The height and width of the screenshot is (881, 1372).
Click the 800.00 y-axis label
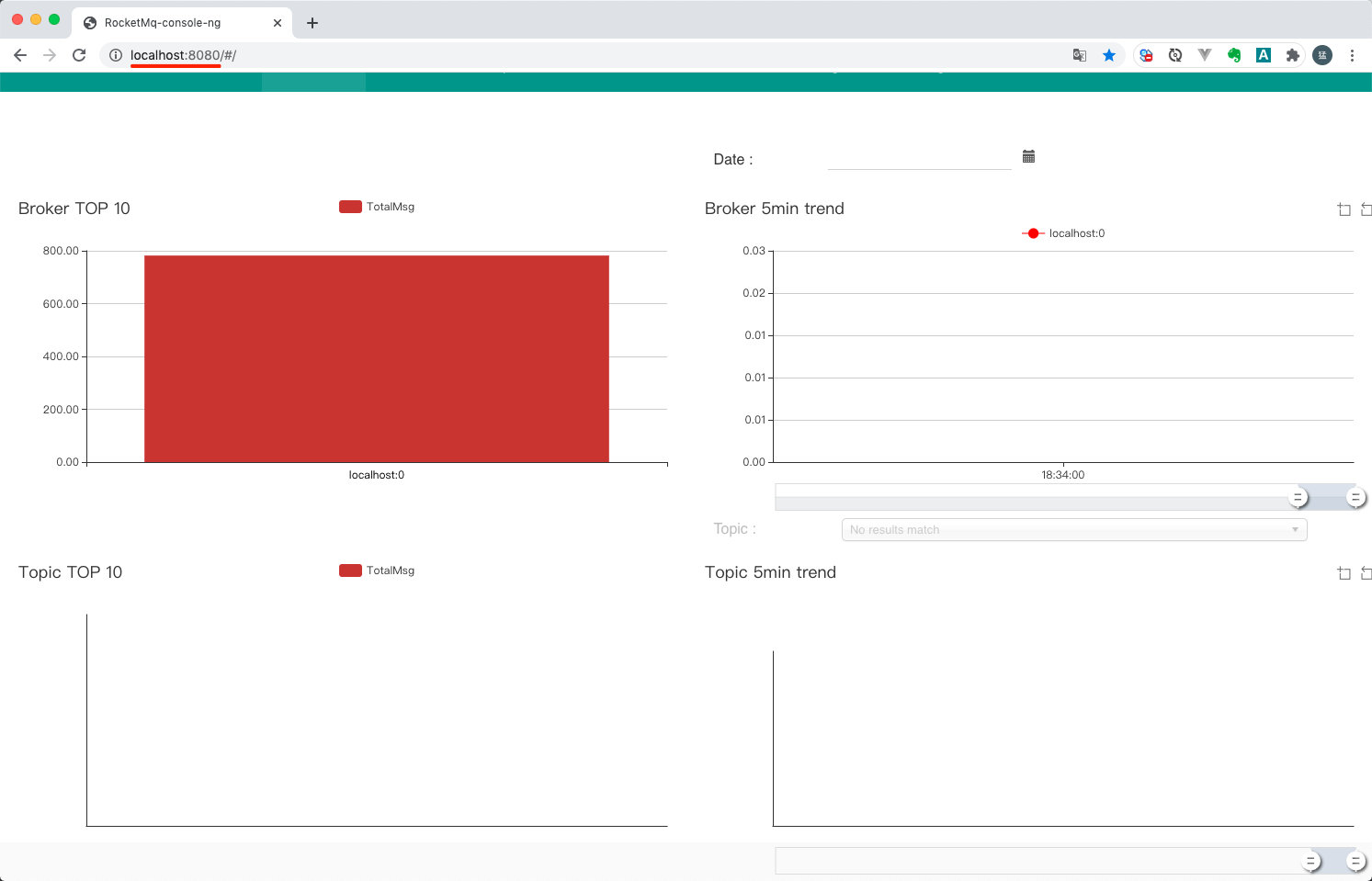[61, 251]
